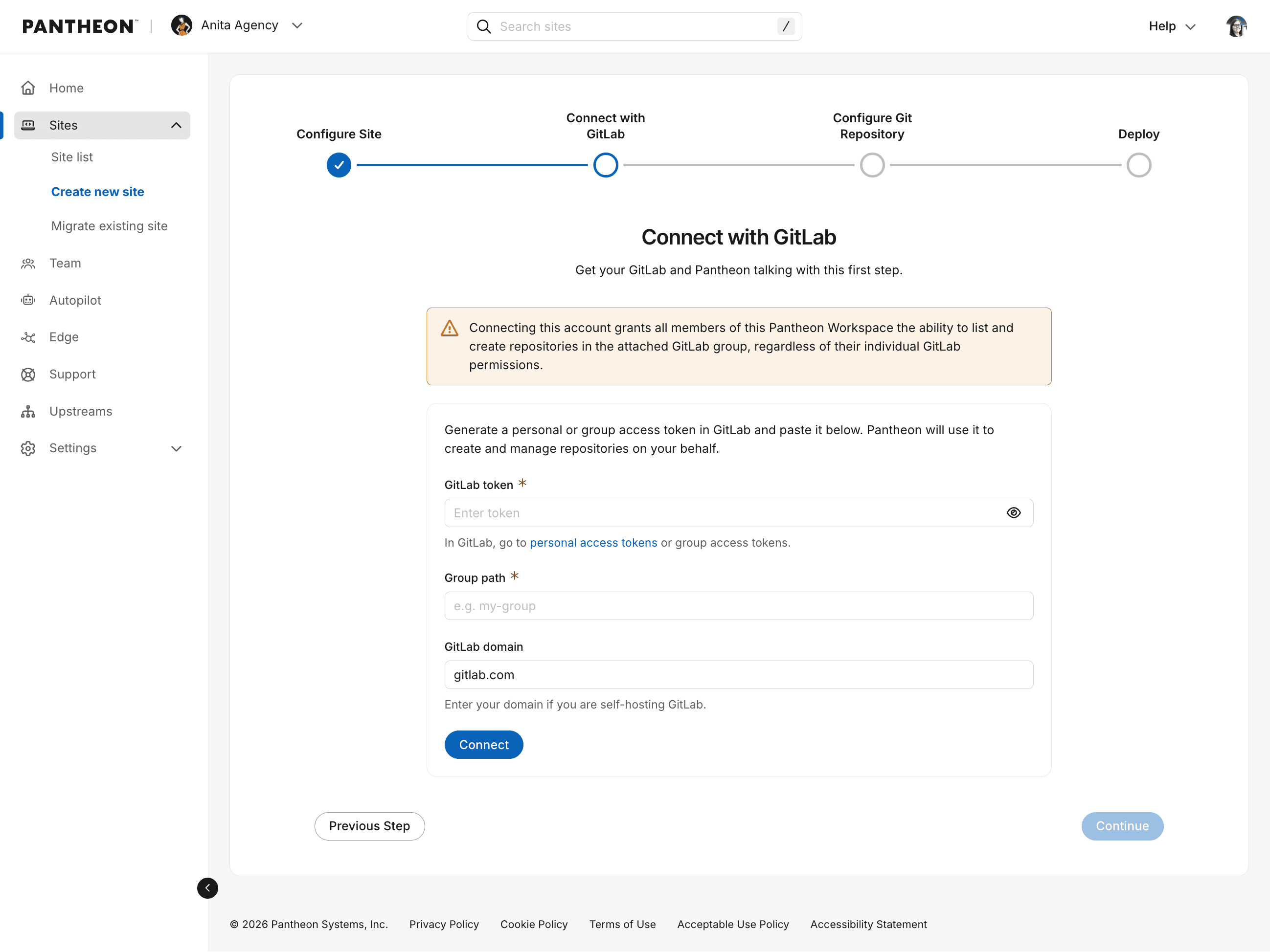Open the personal access tokens link

(x=593, y=543)
